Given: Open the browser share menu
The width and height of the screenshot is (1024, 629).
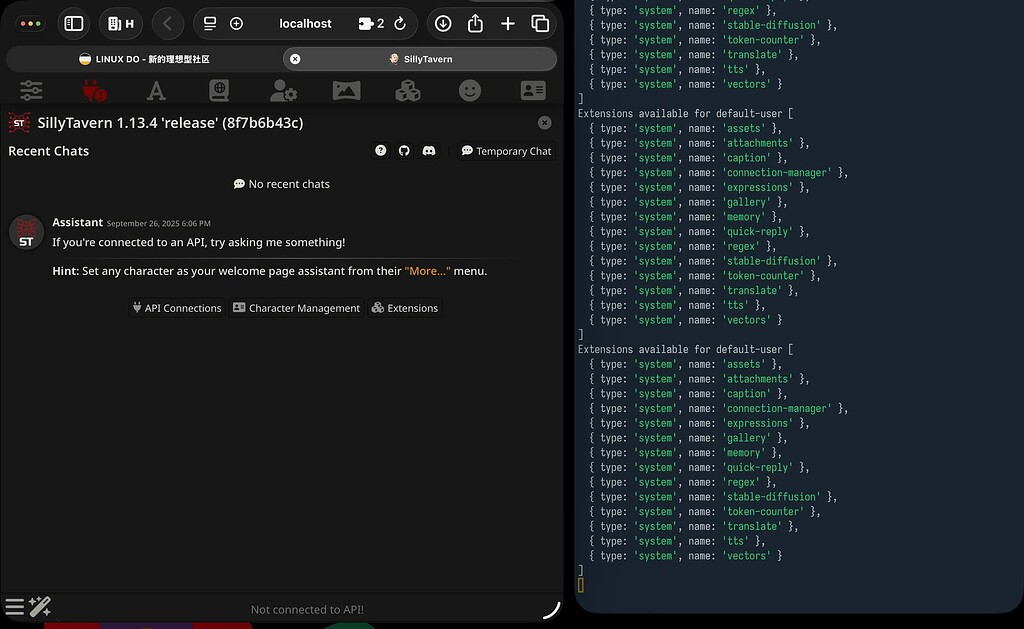Looking at the screenshot, I should tap(475, 24).
